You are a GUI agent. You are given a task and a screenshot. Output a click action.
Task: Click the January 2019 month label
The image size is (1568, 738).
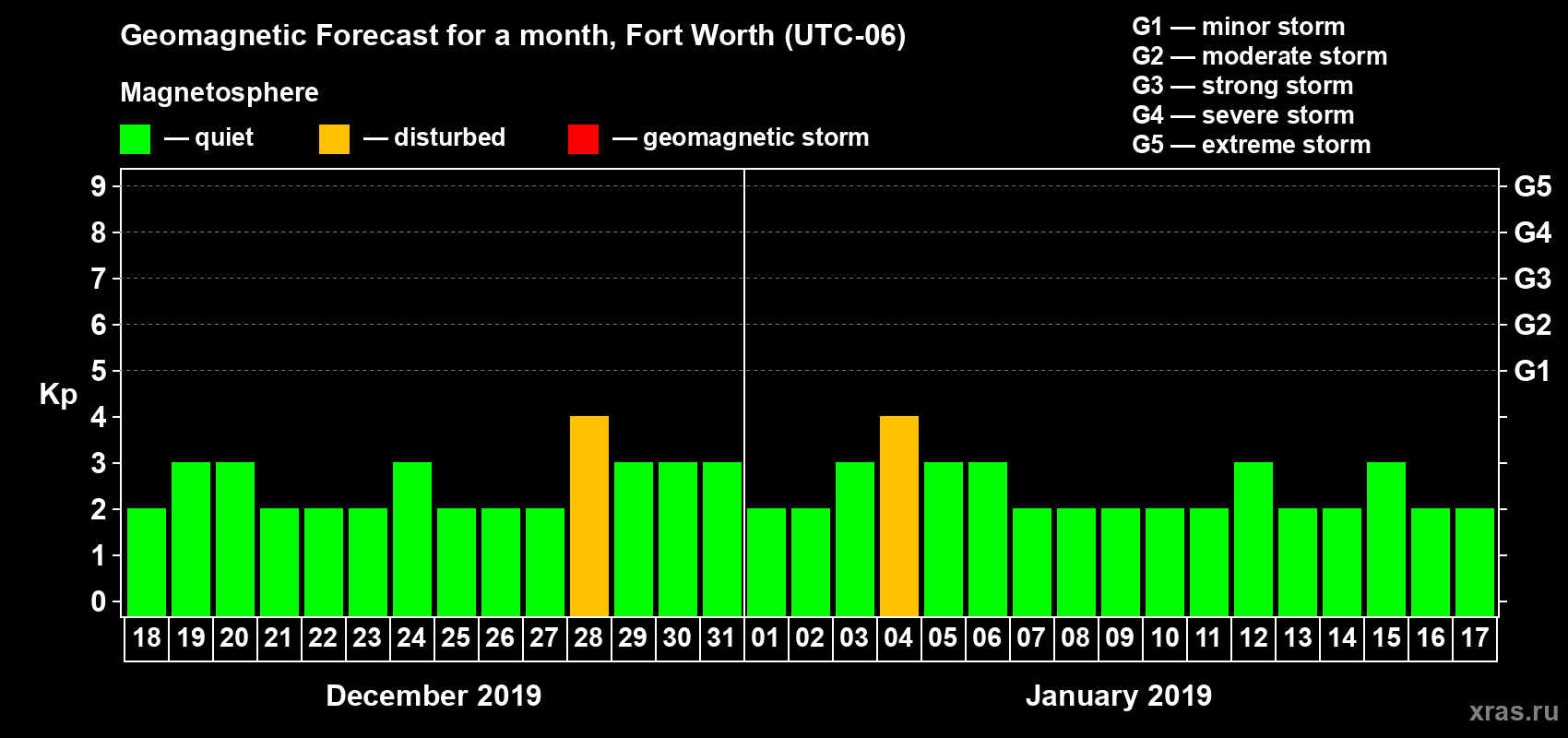tap(1119, 696)
